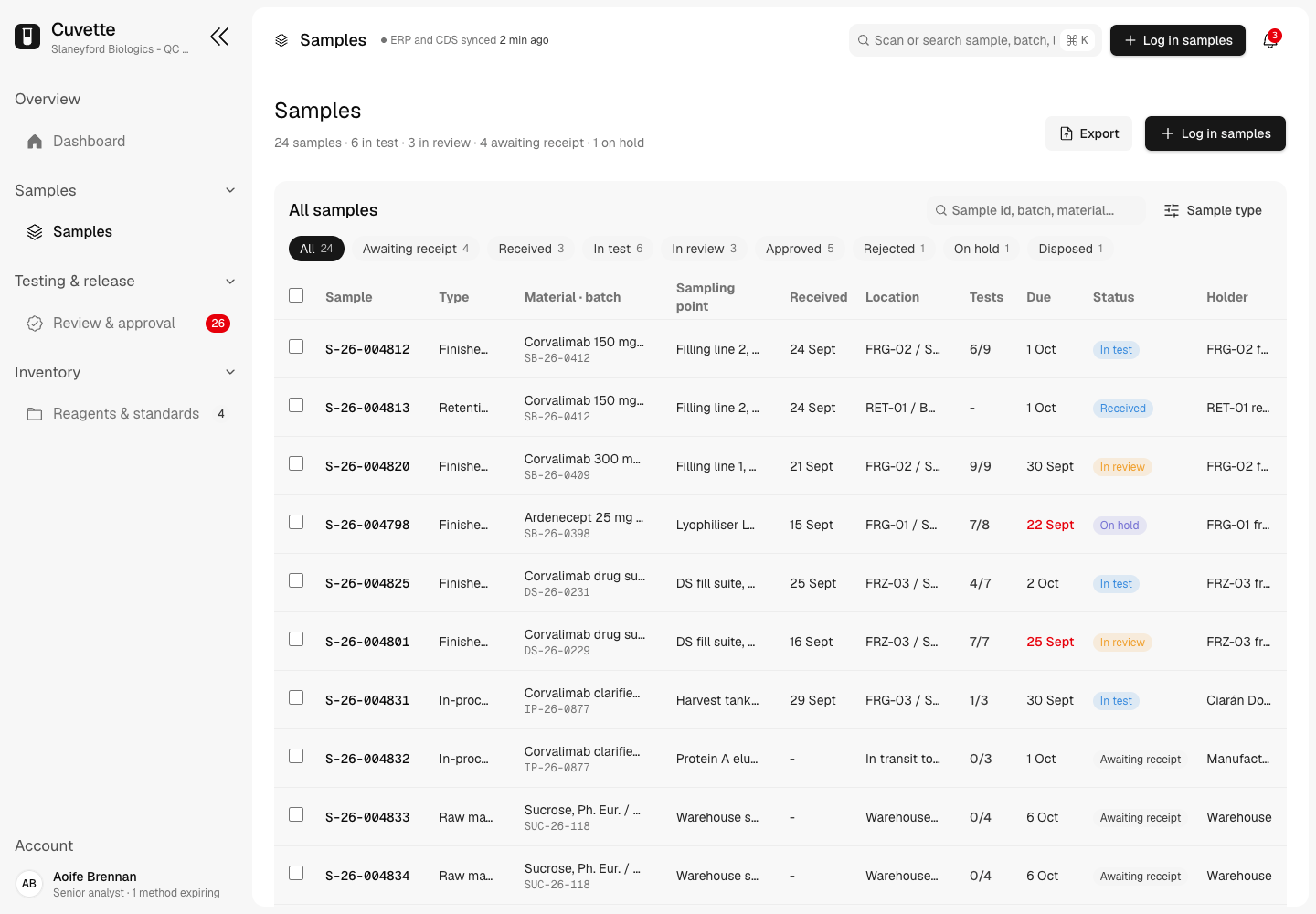Click the Cuvette logo icon
The image size is (1316, 914).
(x=27, y=37)
